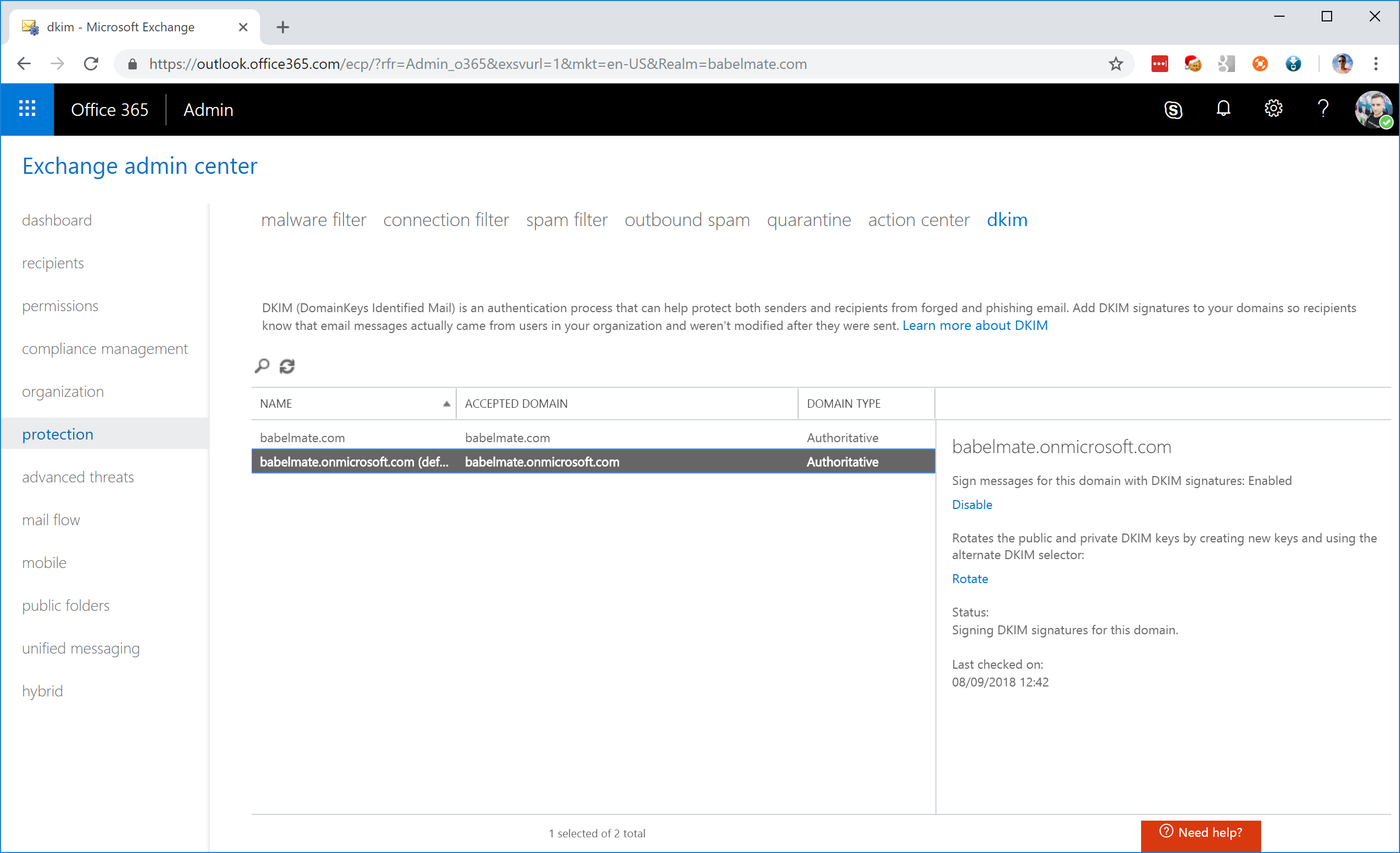The width and height of the screenshot is (1400, 853).
Task: Click the browser address bar URL
Action: (x=478, y=64)
